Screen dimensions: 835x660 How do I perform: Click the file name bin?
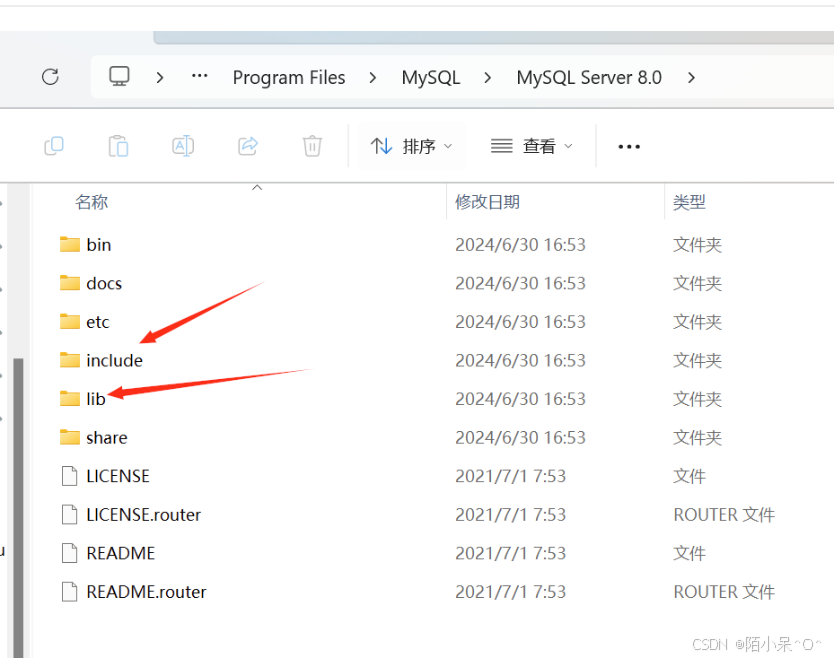pos(99,245)
